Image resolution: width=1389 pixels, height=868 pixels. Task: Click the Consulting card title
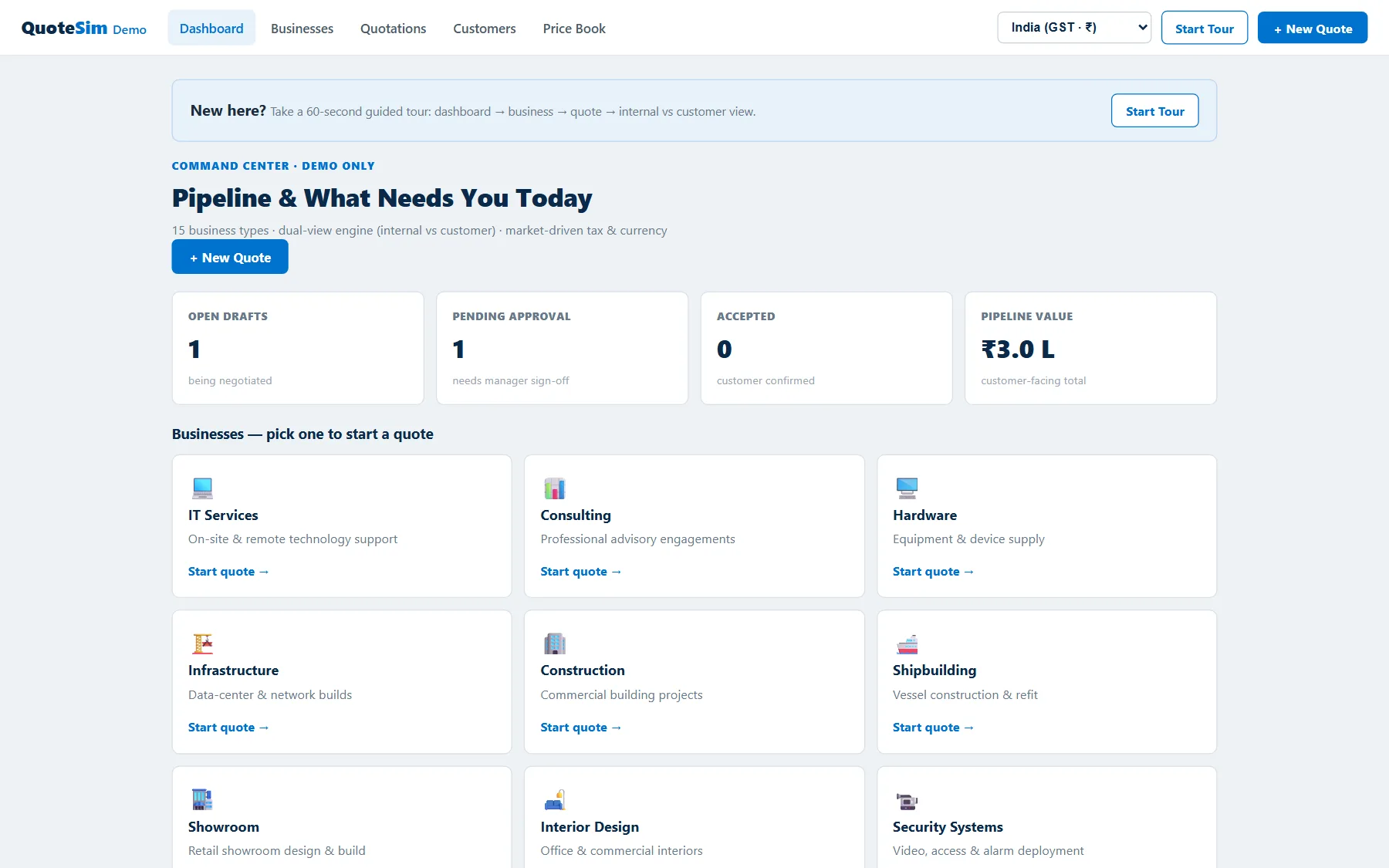pyautogui.click(x=576, y=515)
